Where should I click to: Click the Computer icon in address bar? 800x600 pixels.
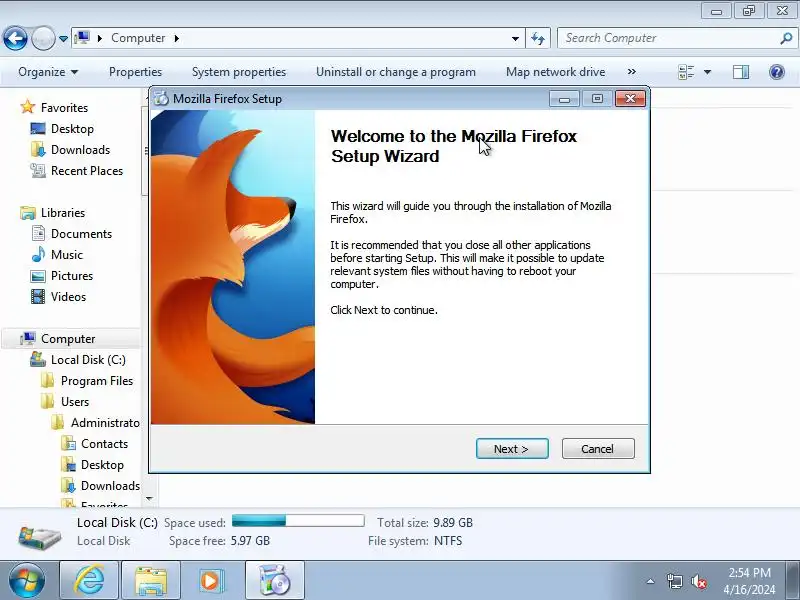(82, 38)
